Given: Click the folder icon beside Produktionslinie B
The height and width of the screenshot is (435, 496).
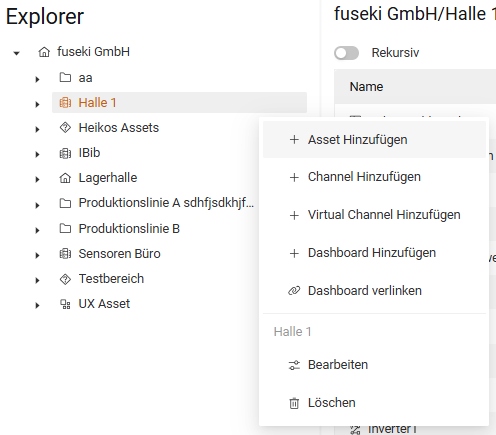Looking at the screenshot, I should (x=65, y=228).
